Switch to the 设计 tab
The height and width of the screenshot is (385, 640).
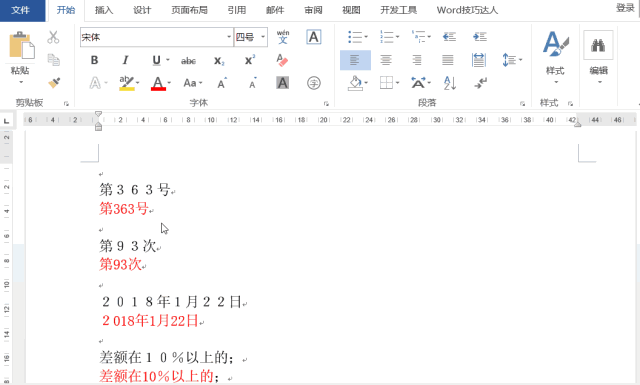point(142,10)
